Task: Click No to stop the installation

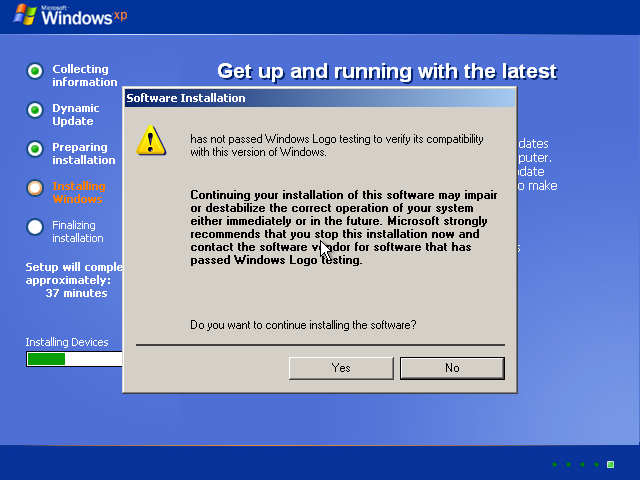Action: click(452, 368)
